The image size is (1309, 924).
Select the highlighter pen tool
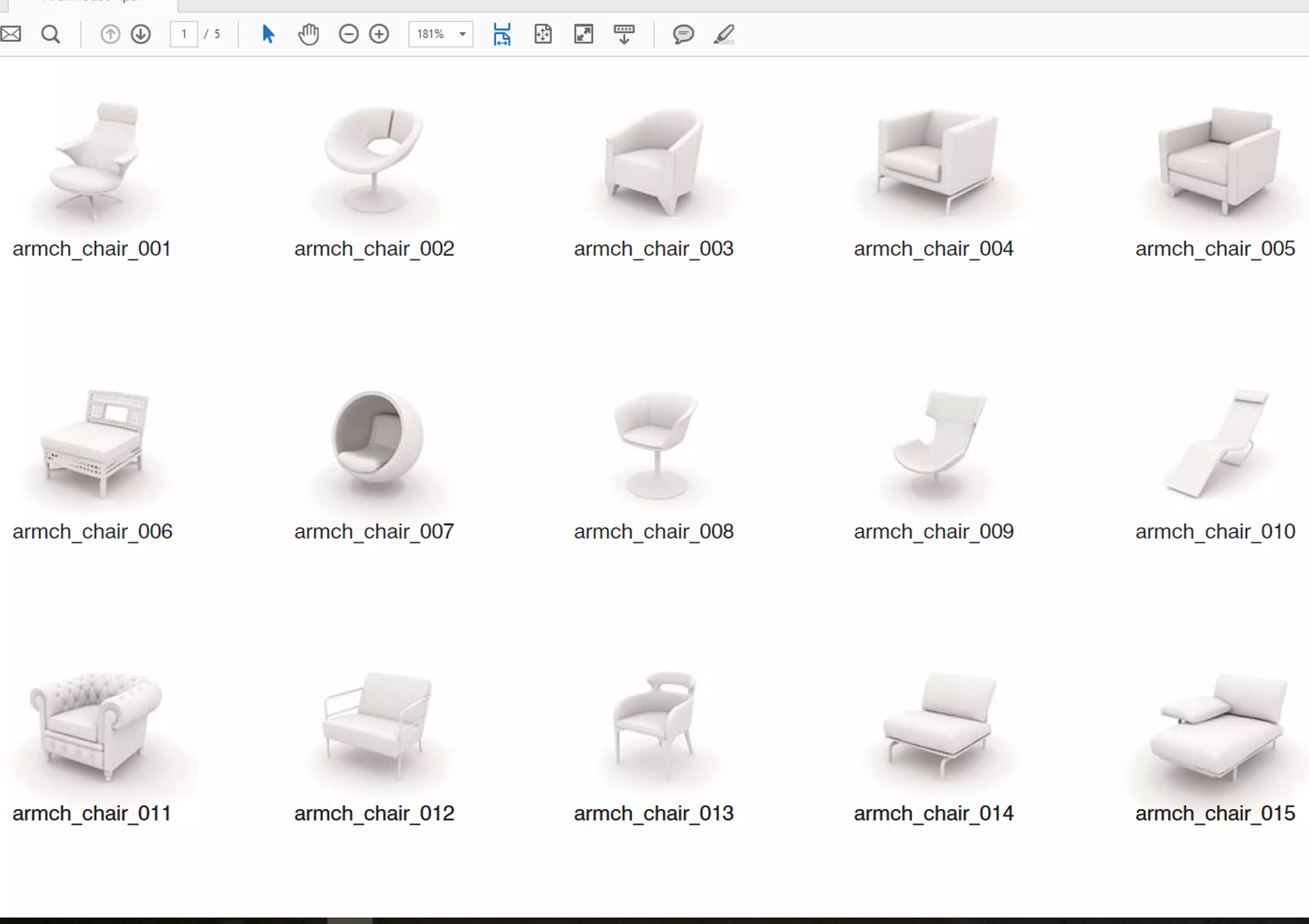(724, 34)
